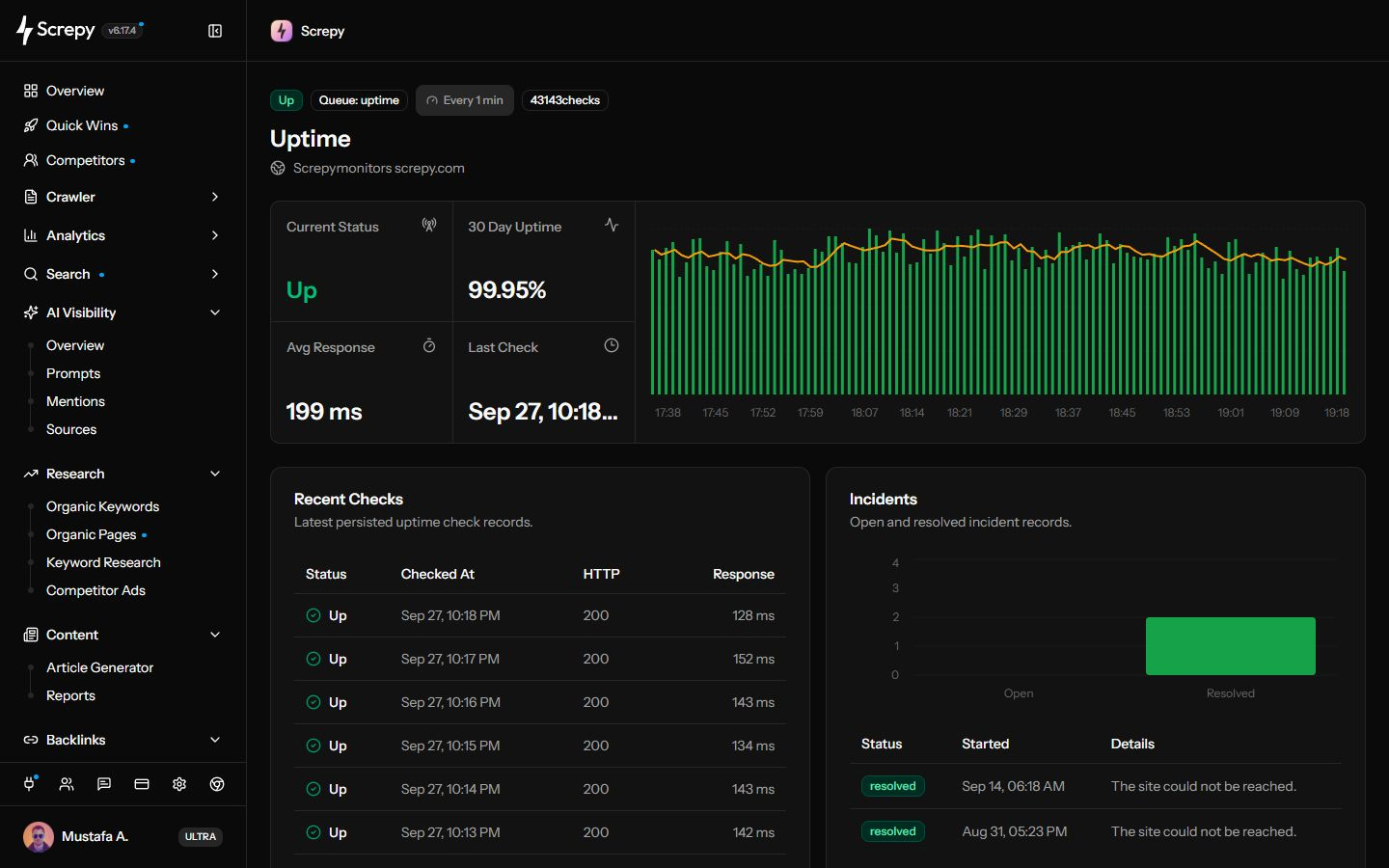Viewport: 1389px width, 868px height.
Task: Click the Mustafa A. profile avatar
Action: 39,836
